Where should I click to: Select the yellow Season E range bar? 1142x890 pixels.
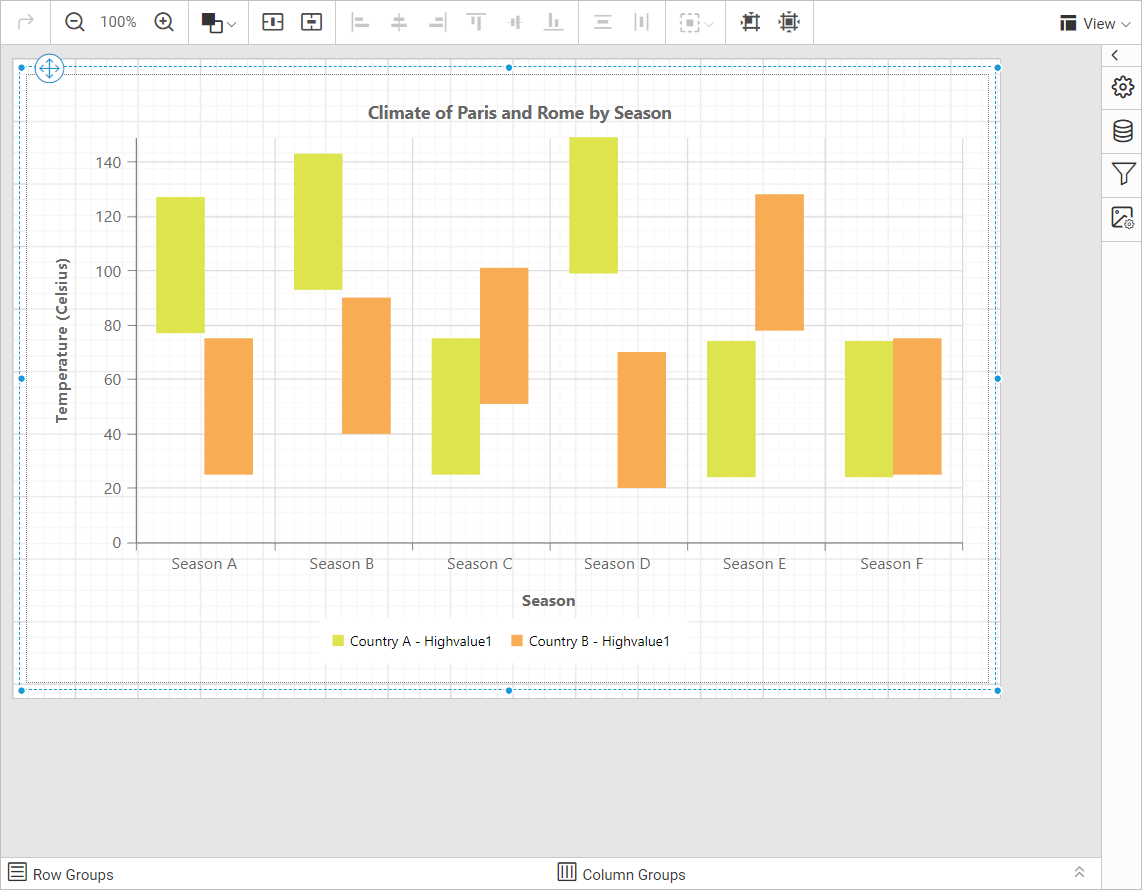tap(731, 409)
